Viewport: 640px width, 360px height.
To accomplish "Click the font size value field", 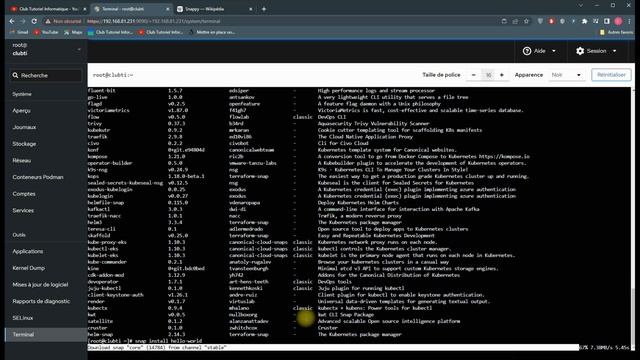I will tap(488, 75).
